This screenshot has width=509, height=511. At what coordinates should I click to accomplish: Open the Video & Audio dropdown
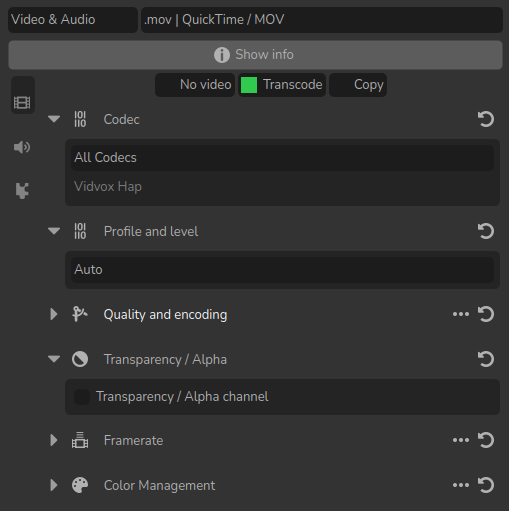(73, 20)
